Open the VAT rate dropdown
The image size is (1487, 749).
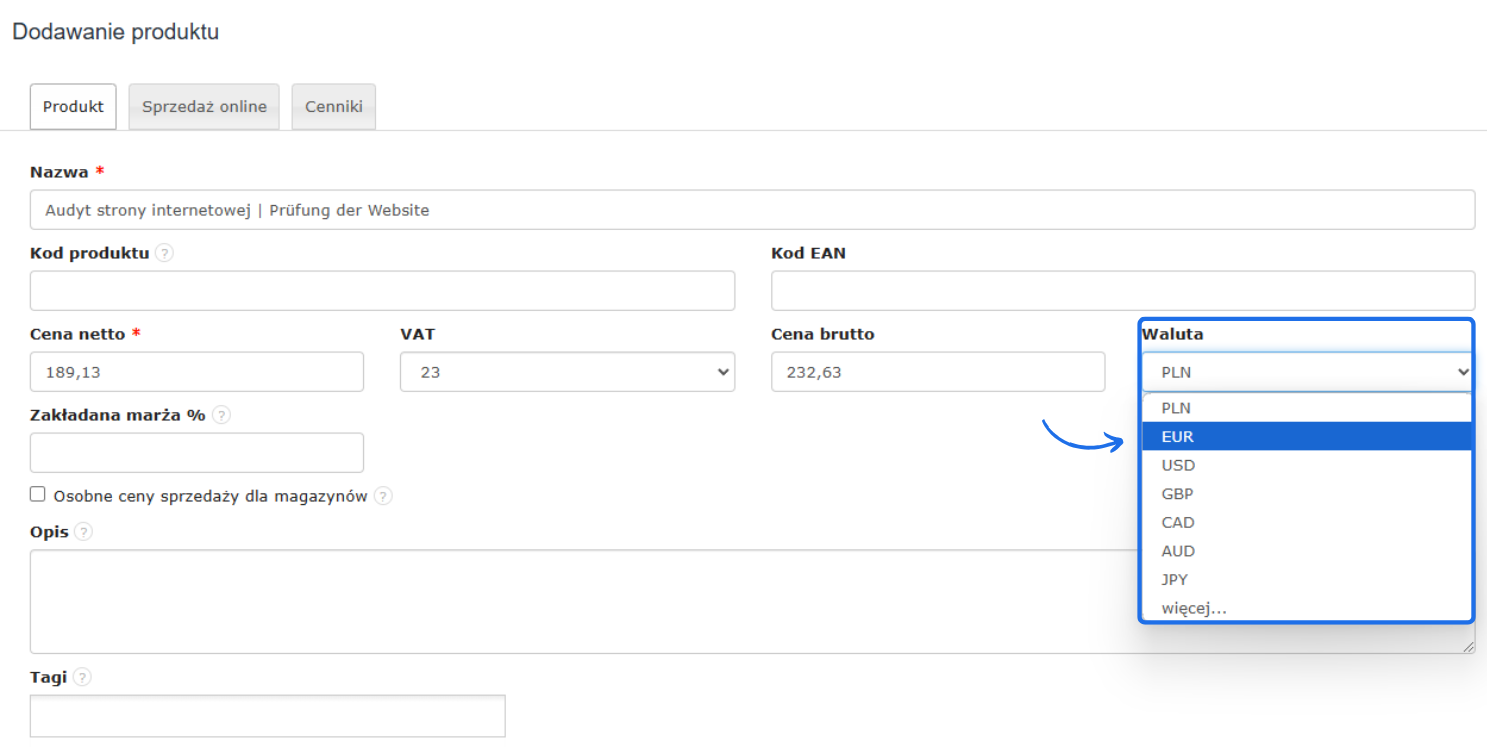567,372
